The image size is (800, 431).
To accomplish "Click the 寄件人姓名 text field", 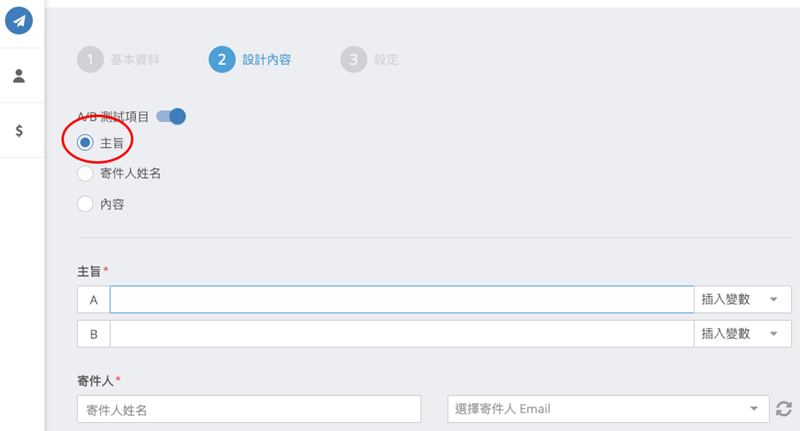I will coord(249,409).
